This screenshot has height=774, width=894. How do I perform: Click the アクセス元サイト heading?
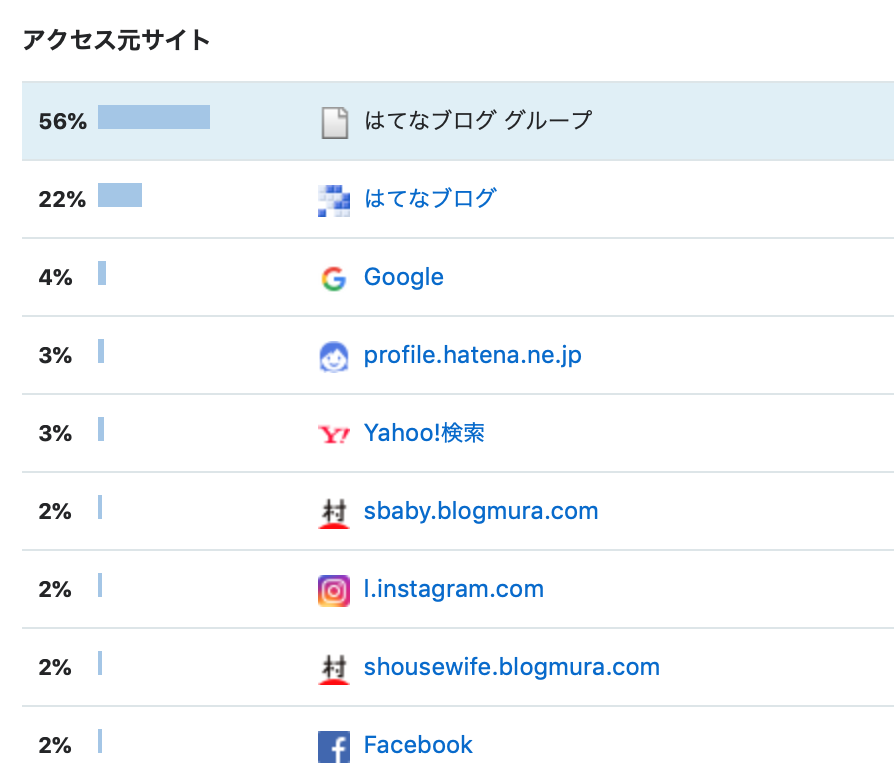(117, 40)
